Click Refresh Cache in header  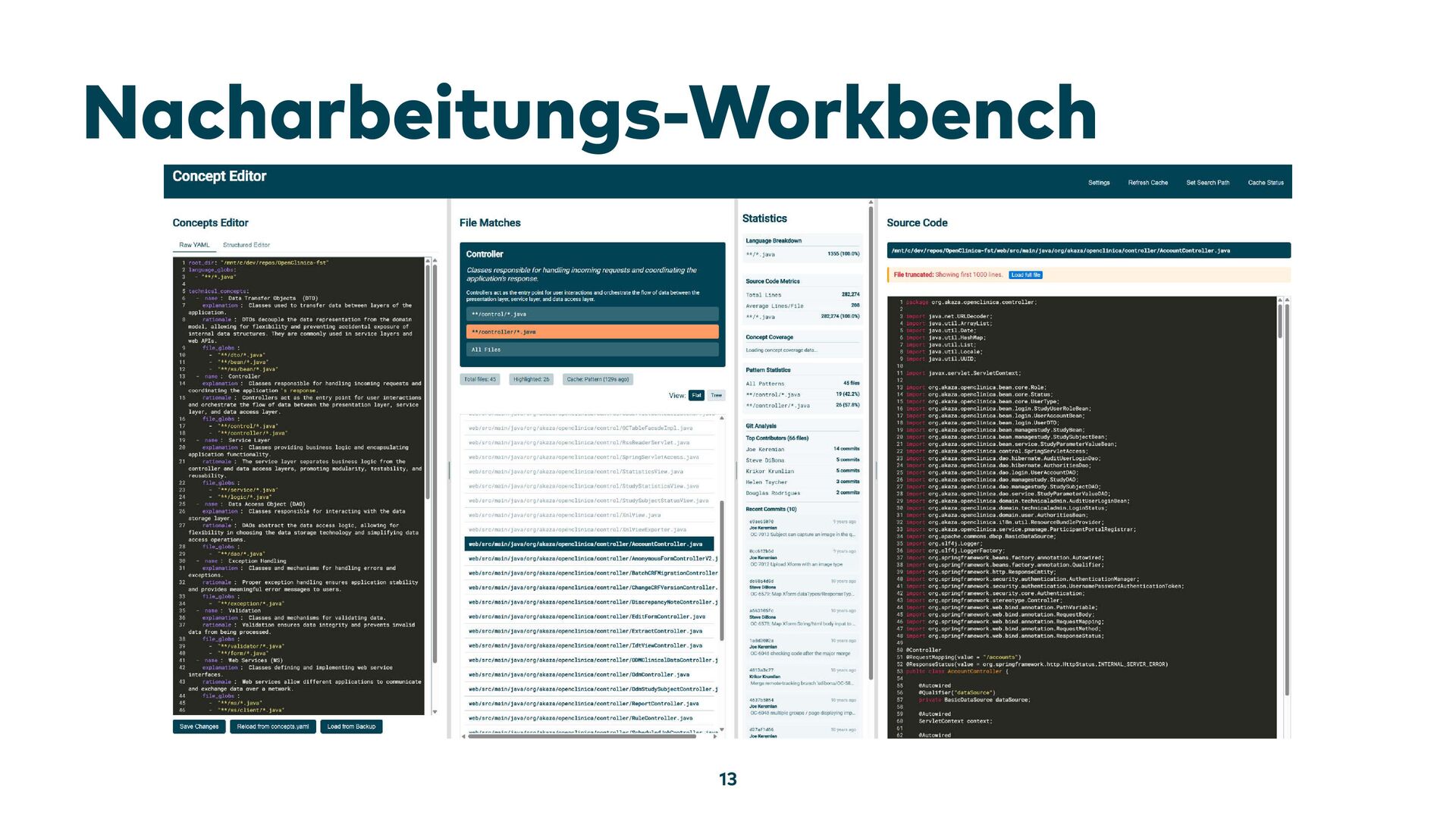1147,183
